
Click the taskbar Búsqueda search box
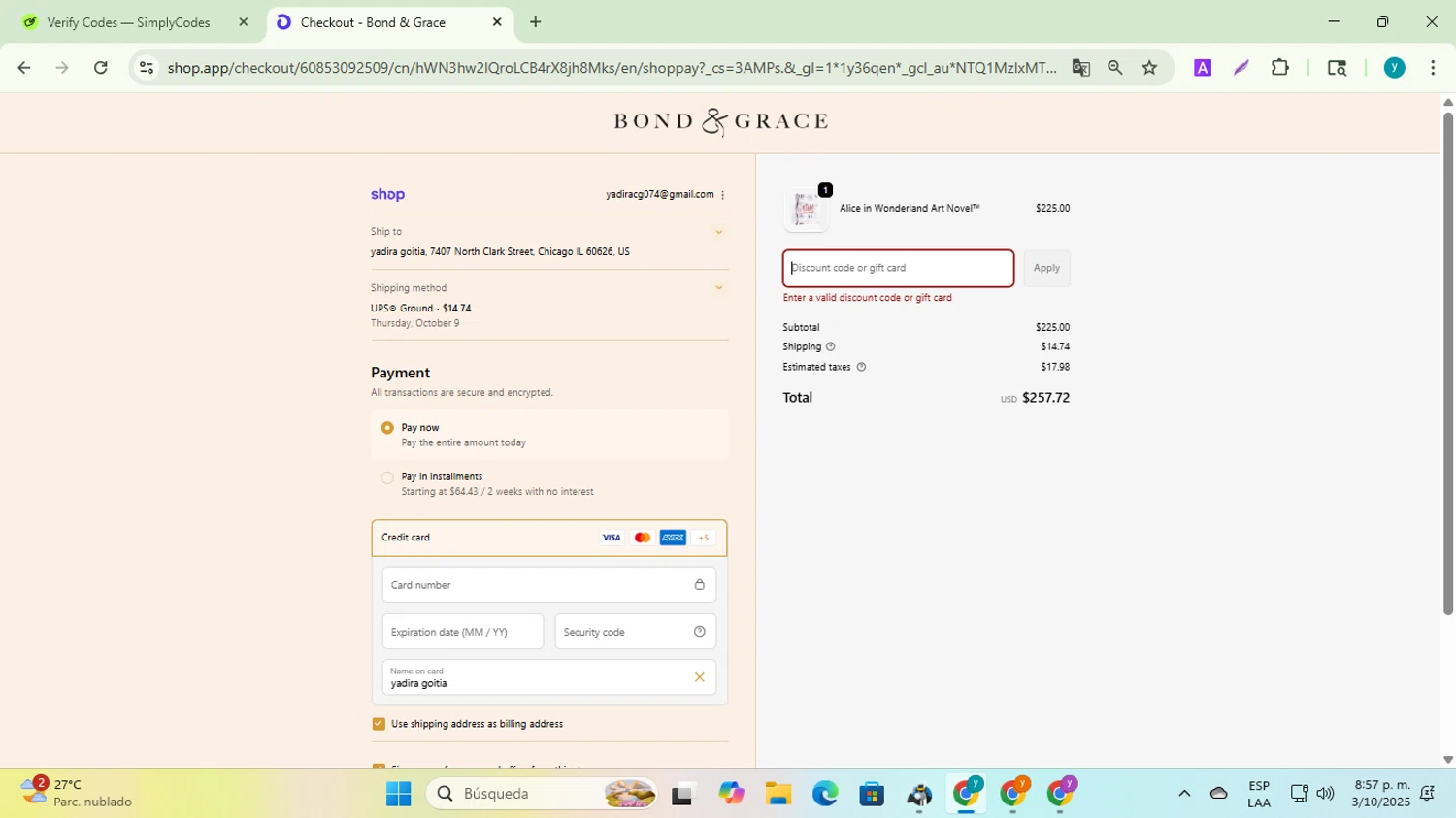[x=542, y=795]
